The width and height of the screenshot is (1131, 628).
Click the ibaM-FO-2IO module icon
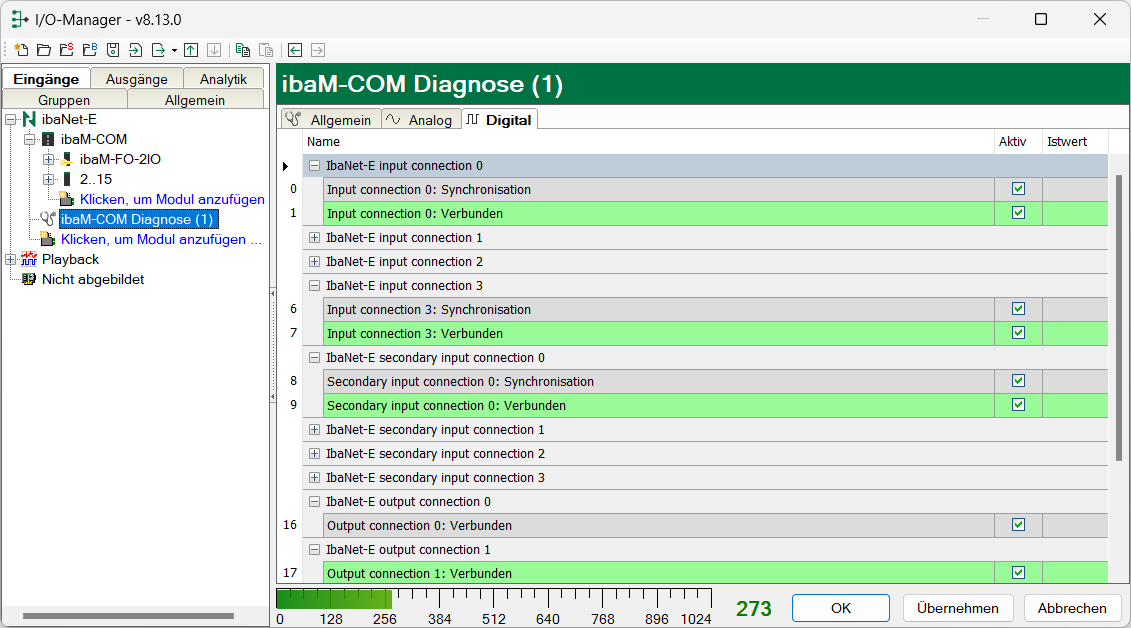tap(66, 159)
